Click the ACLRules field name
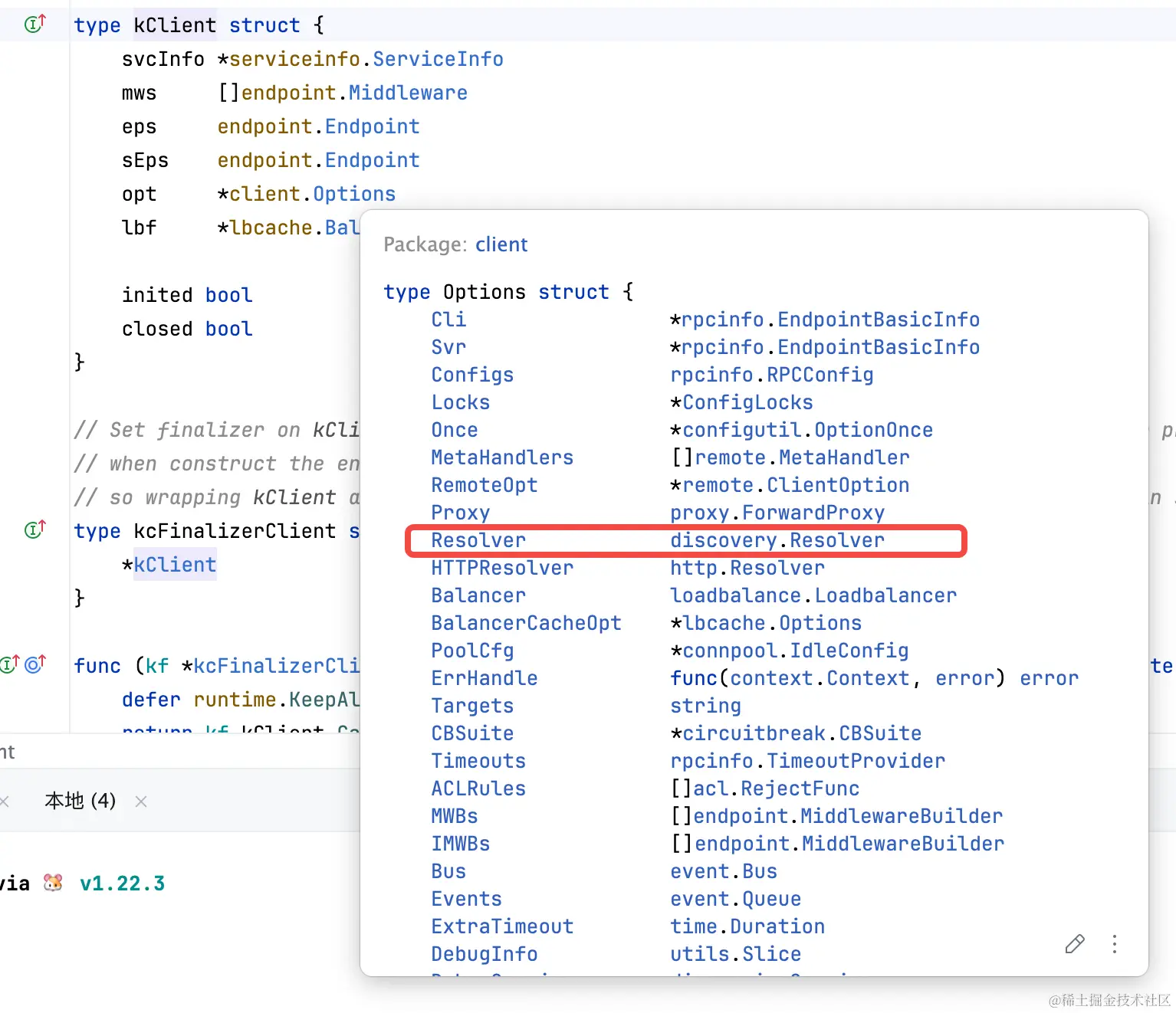The height and width of the screenshot is (1013, 1176). 478,788
